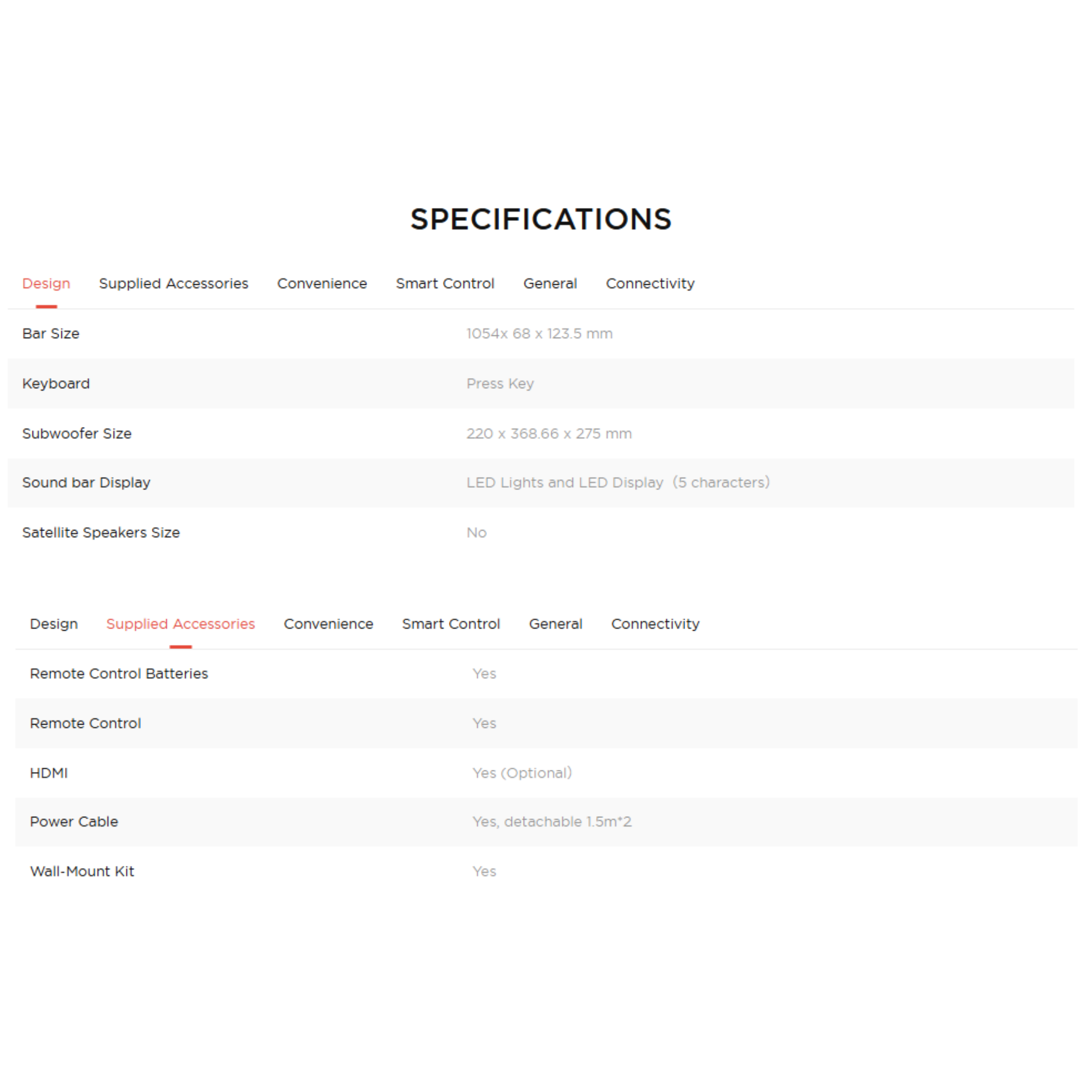Click the Wall-Mount Kit row label
This screenshot has height=1092, width=1092.
[x=82, y=872]
